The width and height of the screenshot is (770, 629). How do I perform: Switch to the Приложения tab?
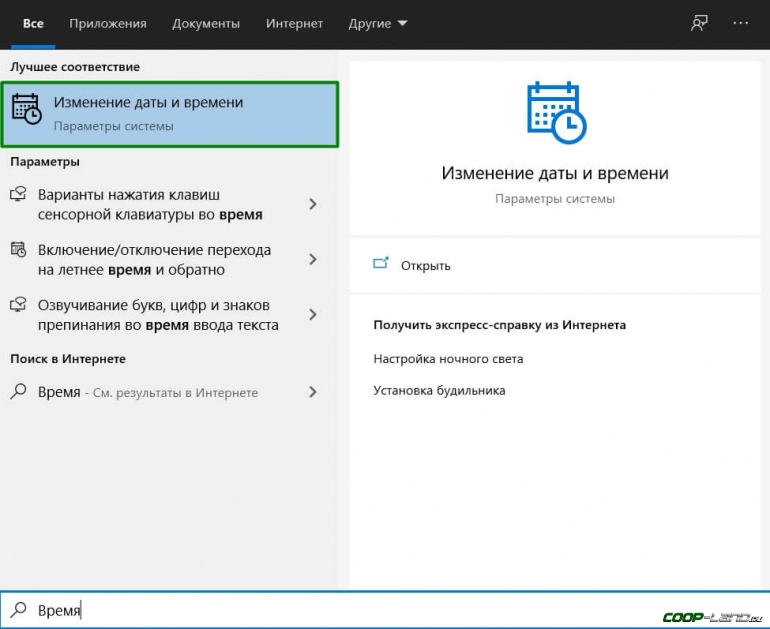(x=108, y=23)
